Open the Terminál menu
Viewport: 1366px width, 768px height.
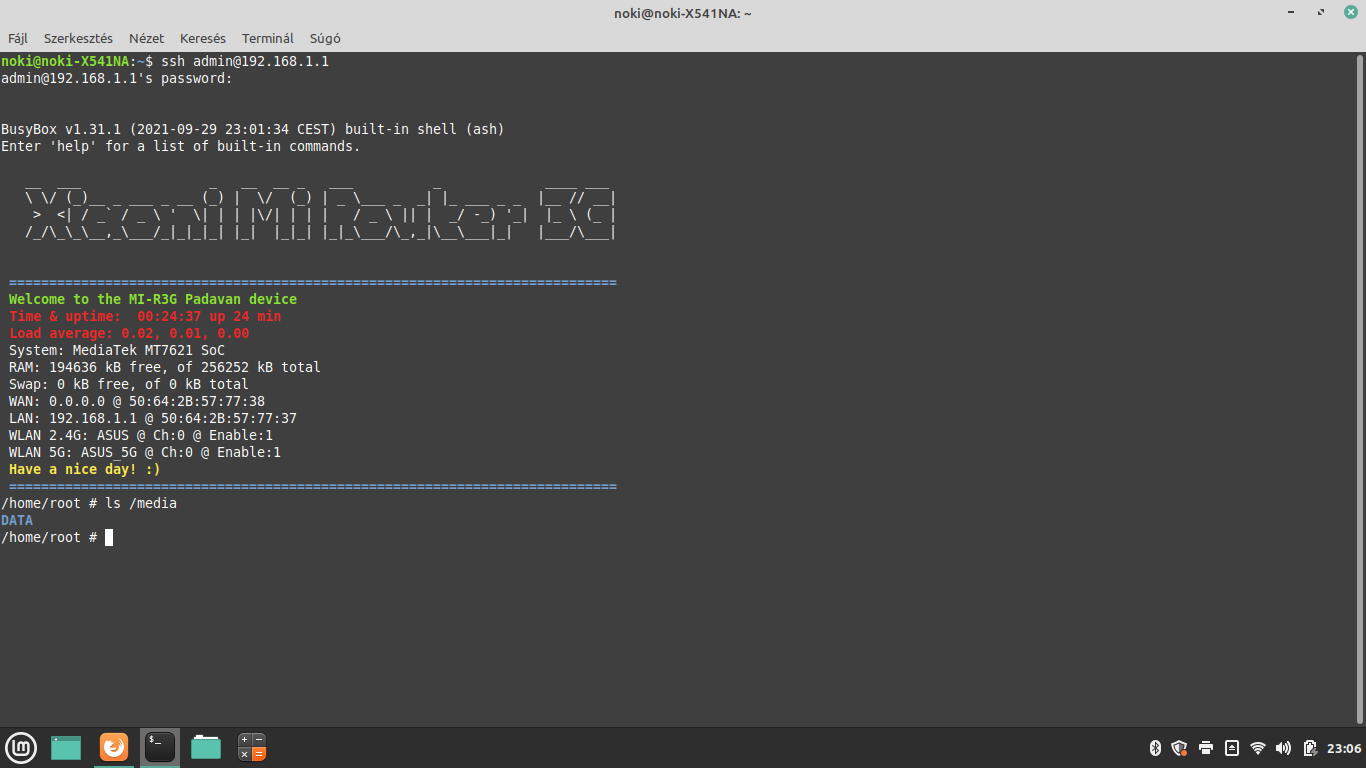(x=268, y=38)
